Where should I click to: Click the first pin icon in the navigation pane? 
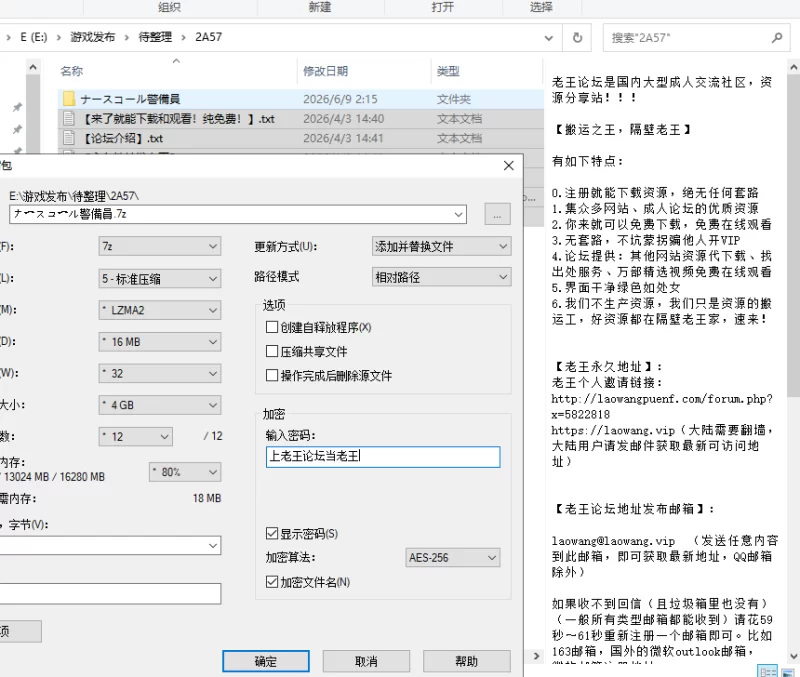click(x=17, y=107)
